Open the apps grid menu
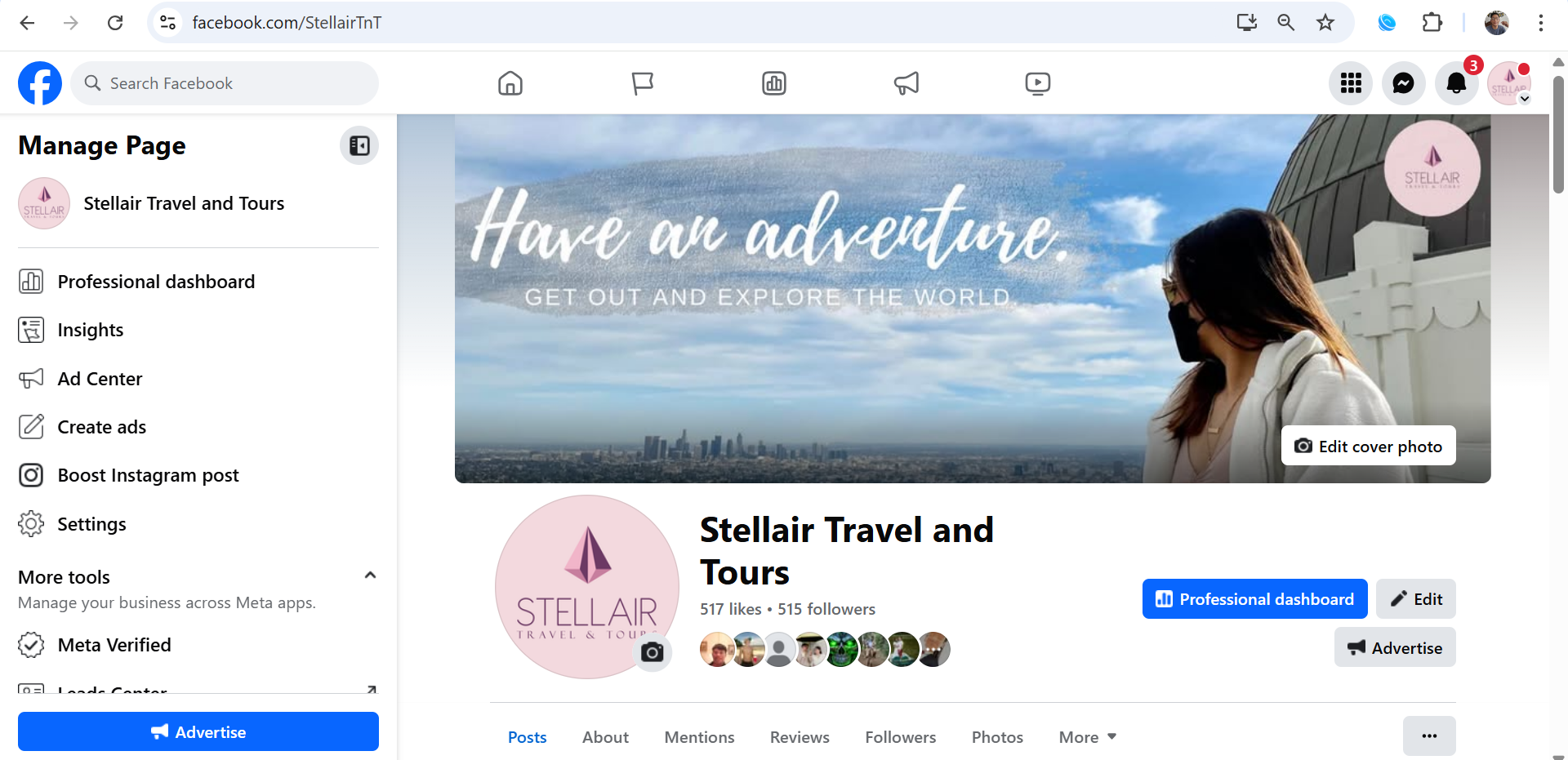Viewport: 1568px width, 760px height. click(x=1351, y=83)
